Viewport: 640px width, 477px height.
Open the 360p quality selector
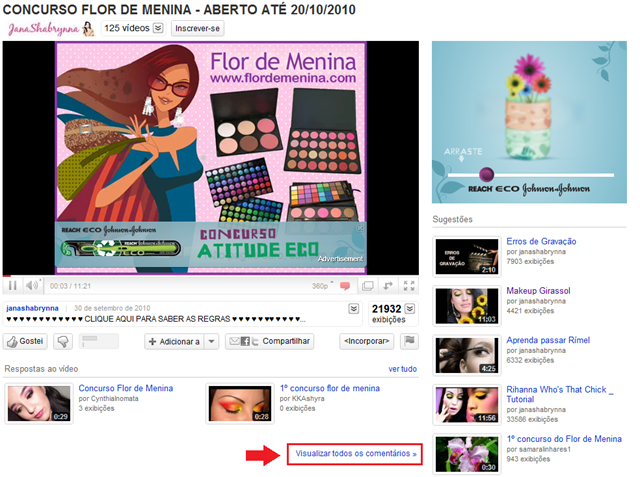322,286
